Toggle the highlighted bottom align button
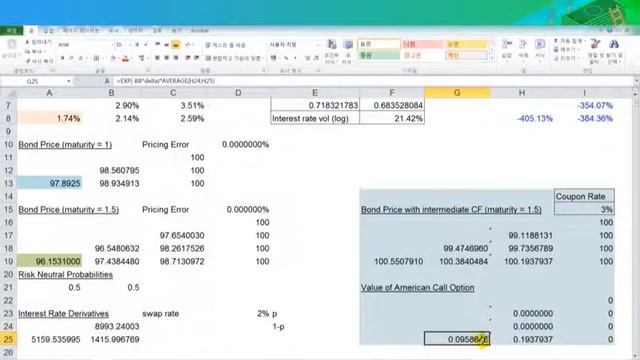This screenshot has width=640, height=360. click(176, 44)
